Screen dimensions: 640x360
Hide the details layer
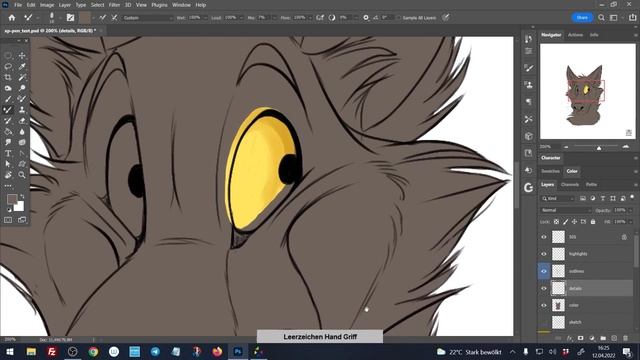point(544,288)
